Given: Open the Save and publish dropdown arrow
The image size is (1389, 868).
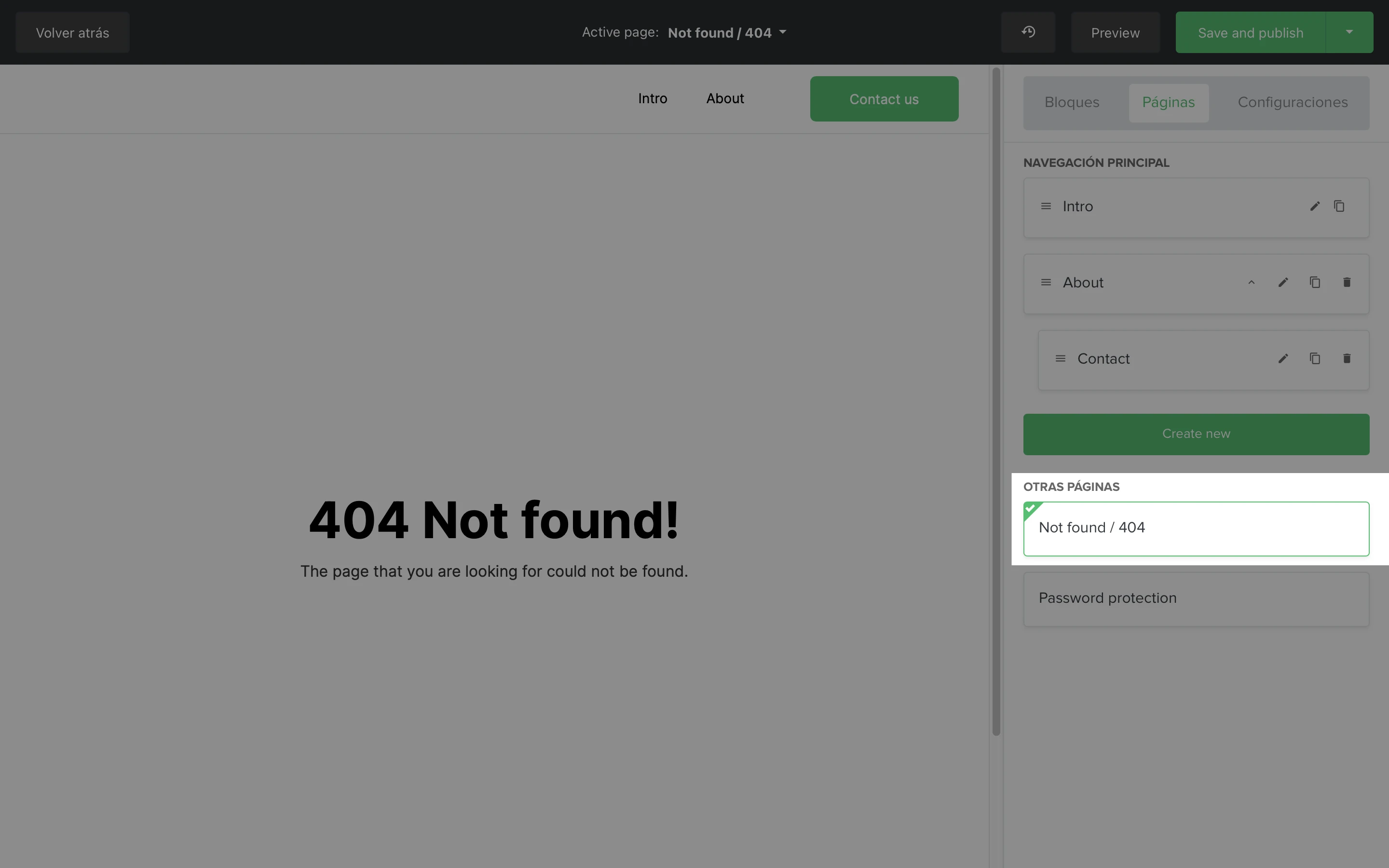Looking at the screenshot, I should pyautogui.click(x=1349, y=32).
